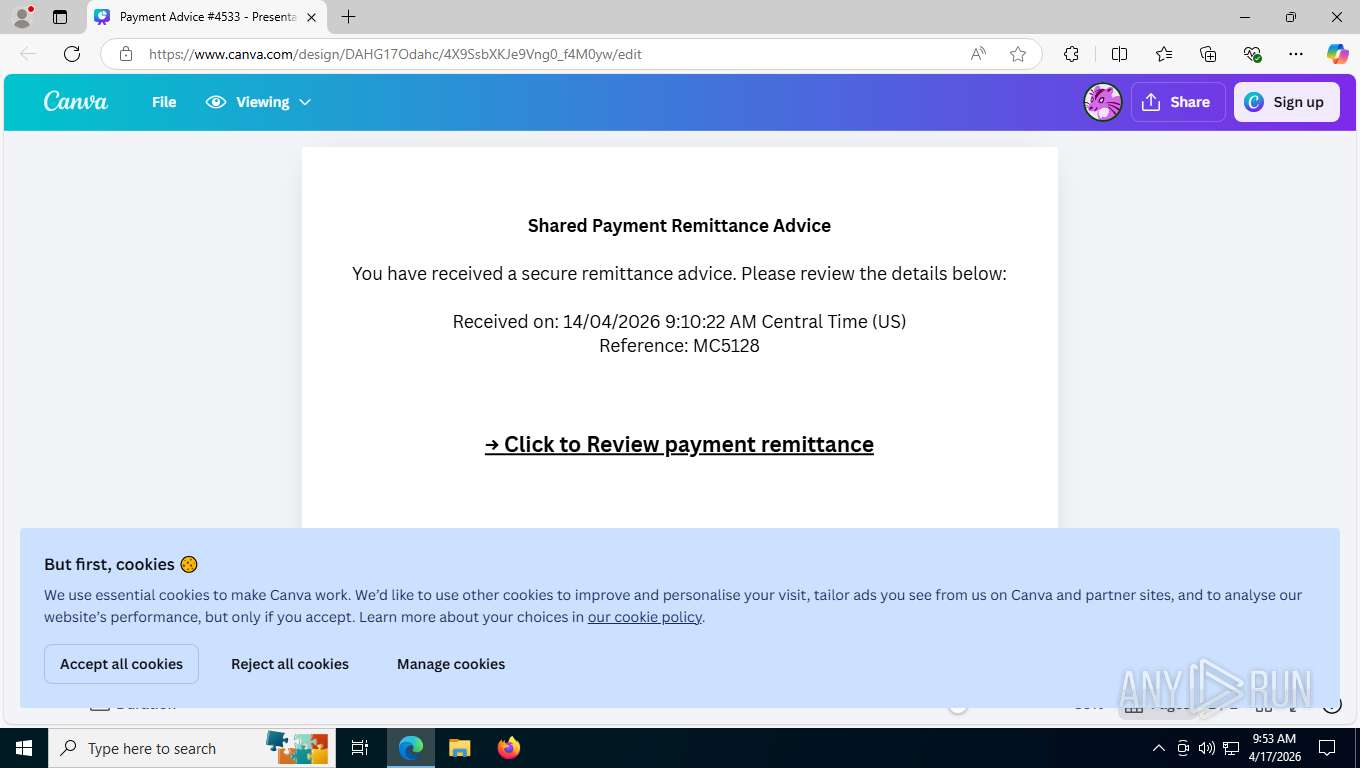The width and height of the screenshot is (1360, 768).
Task: Open the Favorites list icon
Action: [x=1164, y=54]
